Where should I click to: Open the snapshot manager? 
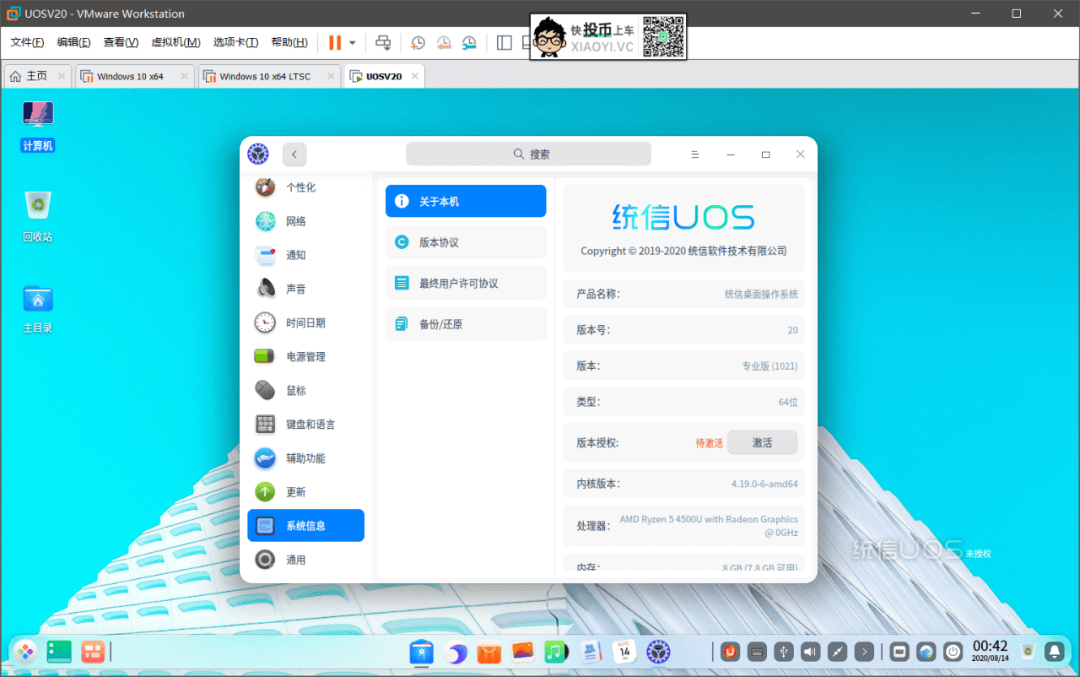click(469, 43)
